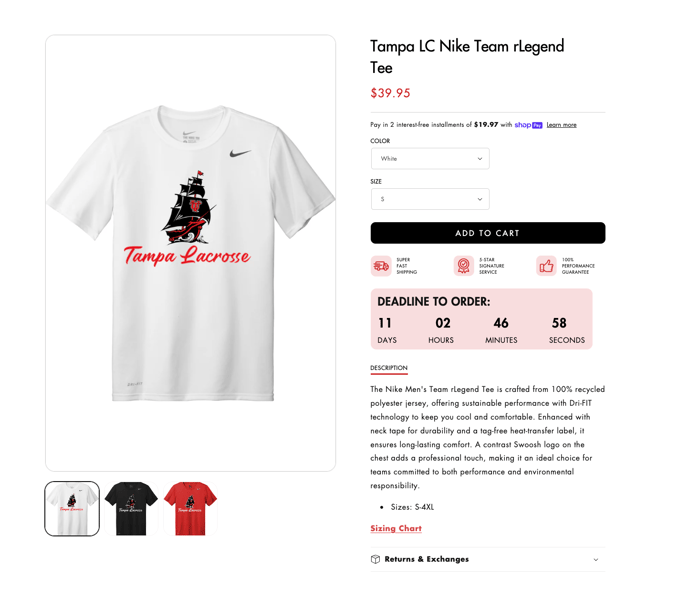
Task: Open the Size dropdown showing S
Action: (430, 199)
